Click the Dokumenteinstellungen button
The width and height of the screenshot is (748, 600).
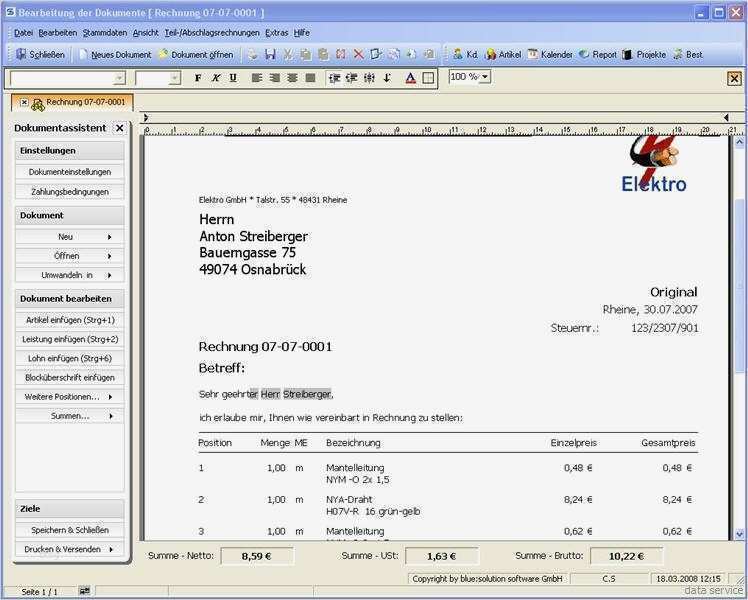coord(70,172)
